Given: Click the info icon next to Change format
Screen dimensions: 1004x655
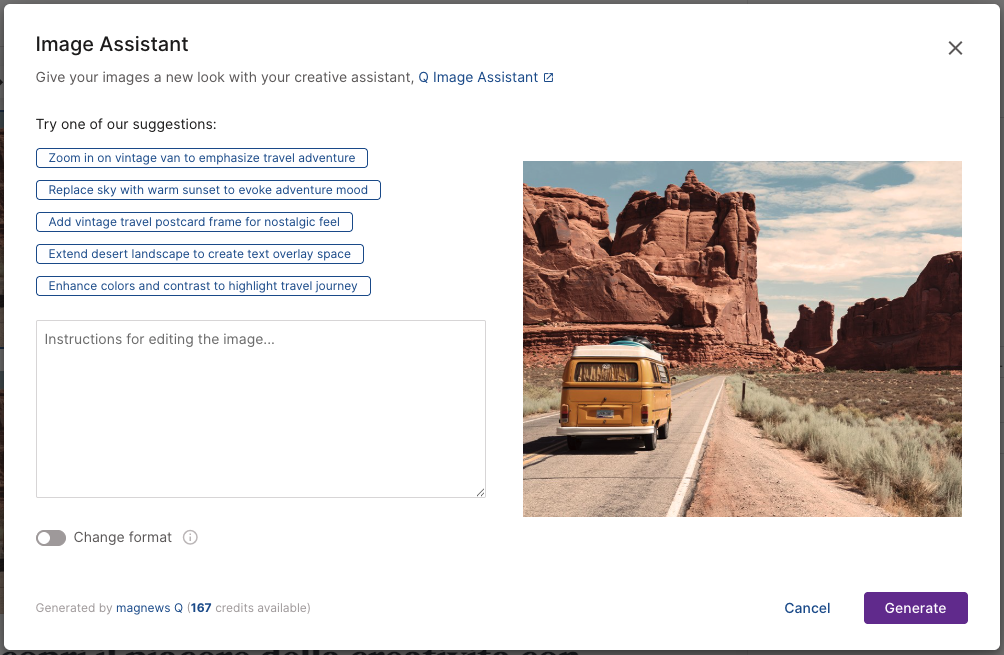Looking at the screenshot, I should [190, 538].
